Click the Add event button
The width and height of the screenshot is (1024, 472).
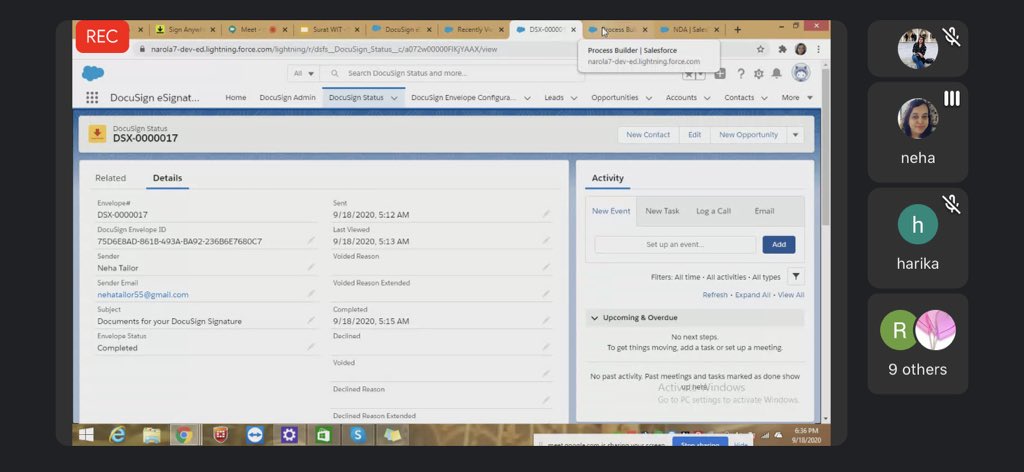pyautogui.click(x=778, y=244)
